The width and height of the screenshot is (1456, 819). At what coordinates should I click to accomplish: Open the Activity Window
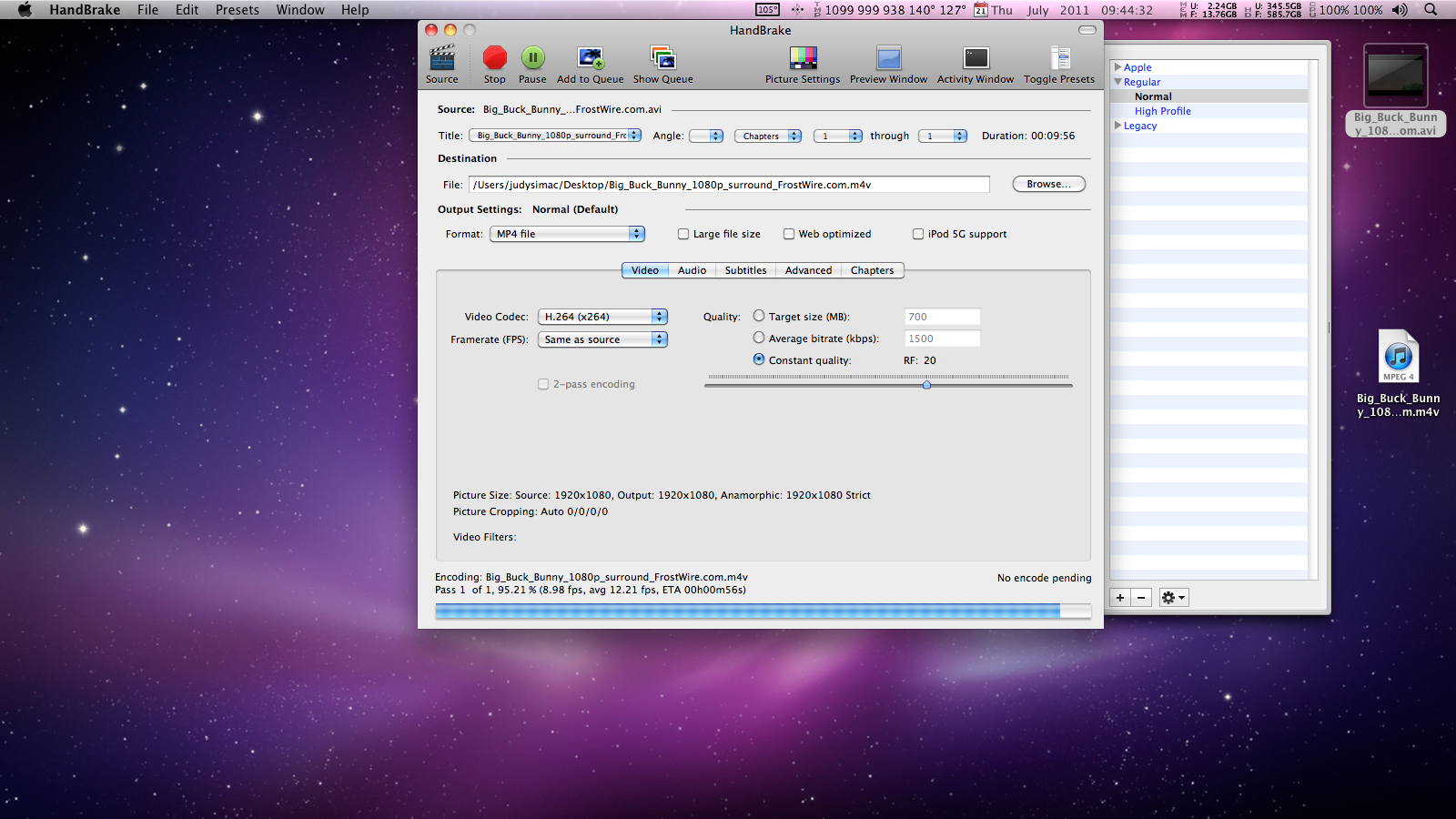[976, 58]
